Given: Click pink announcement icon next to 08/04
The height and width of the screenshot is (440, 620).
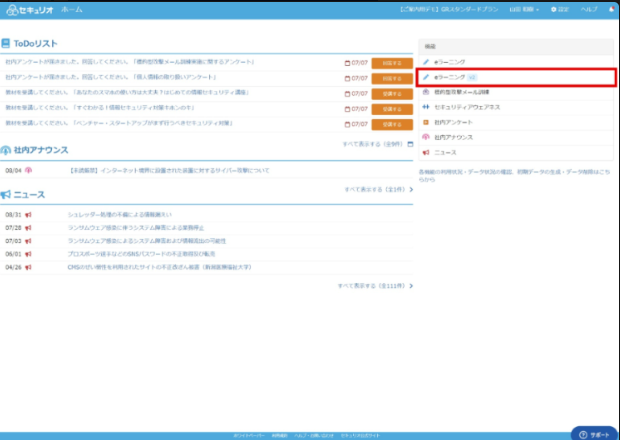Looking at the screenshot, I should point(28,170).
